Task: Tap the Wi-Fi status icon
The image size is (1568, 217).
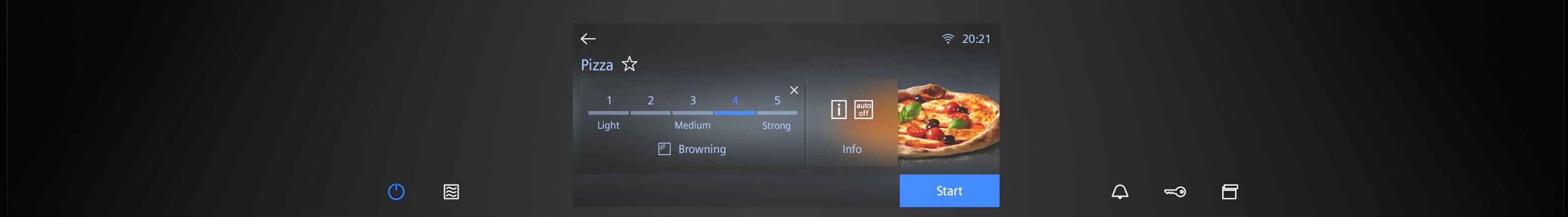Action: pyautogui.click(x=948, y=39)
